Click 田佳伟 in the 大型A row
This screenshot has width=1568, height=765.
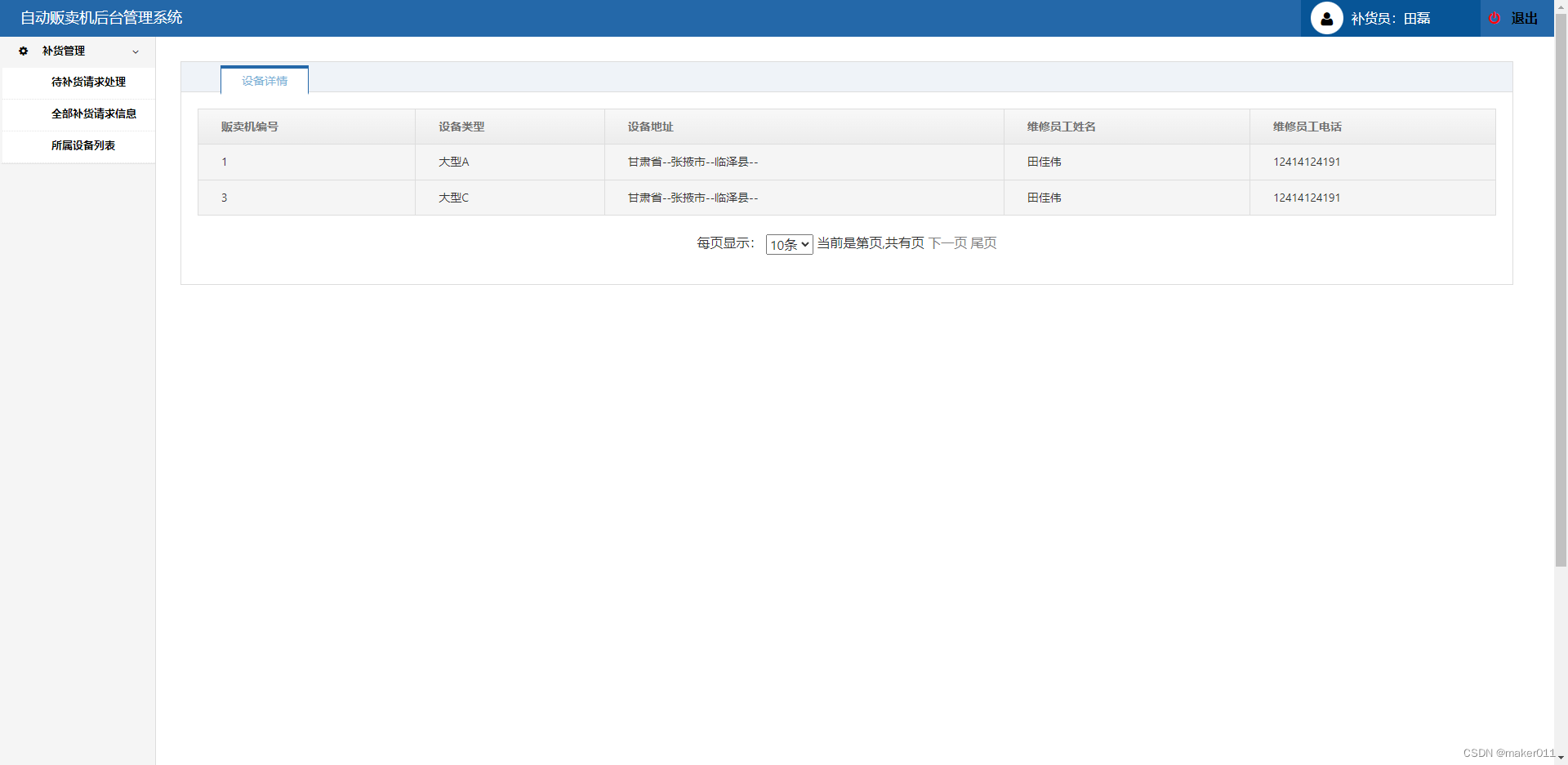[x=1045, y=162]
